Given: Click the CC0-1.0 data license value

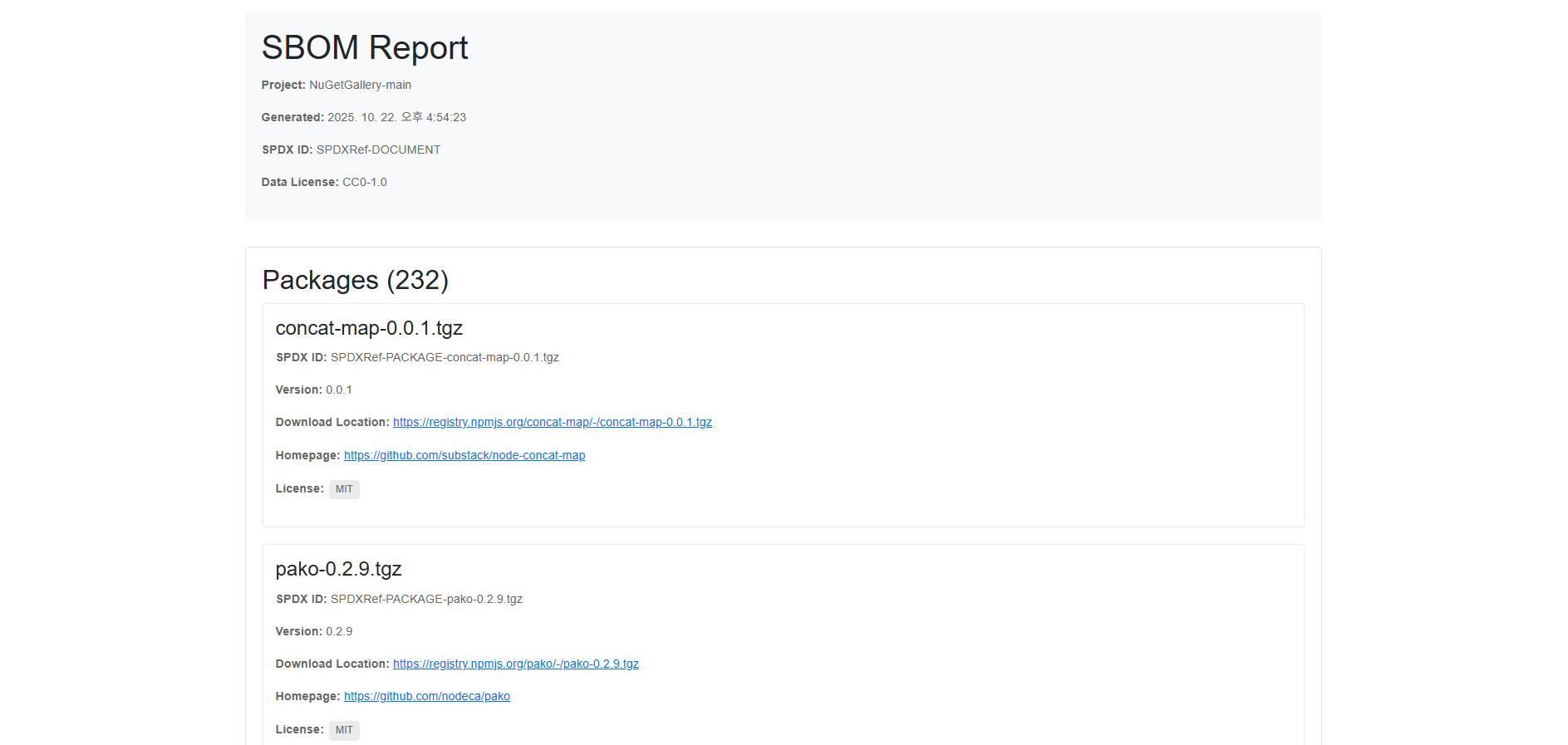Looking at the screenshot, I should pyautogui.click(x=364, y=182).
